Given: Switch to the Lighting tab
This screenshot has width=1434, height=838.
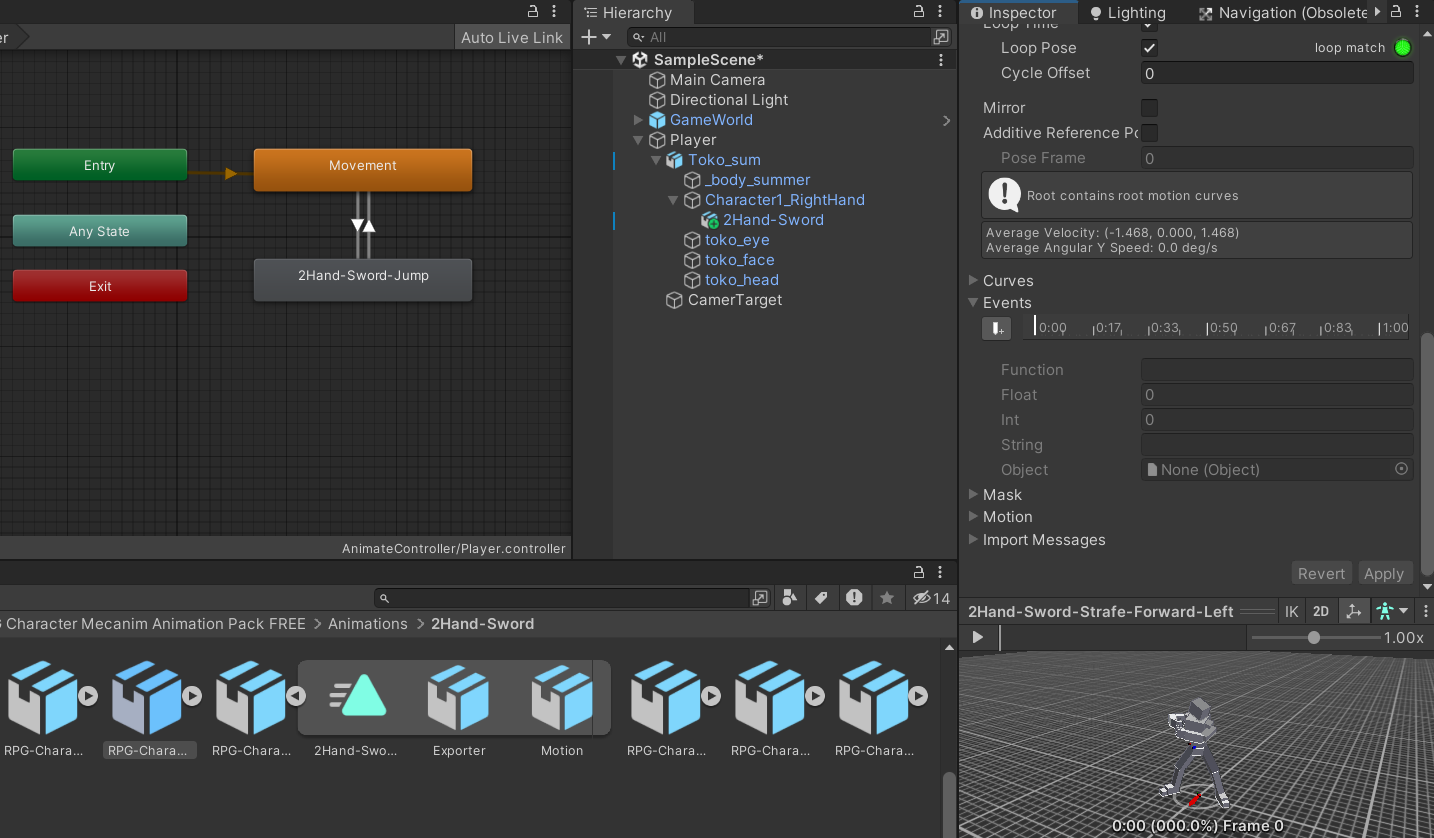Looking at the screenshot, I should 1127,13.
